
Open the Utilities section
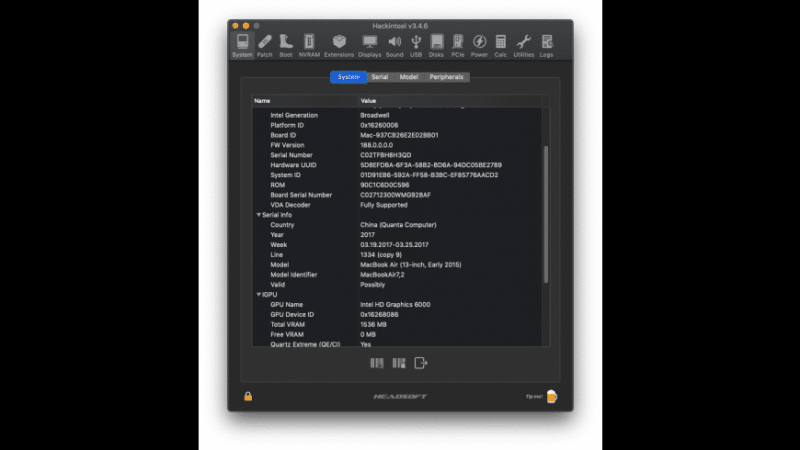523,46
